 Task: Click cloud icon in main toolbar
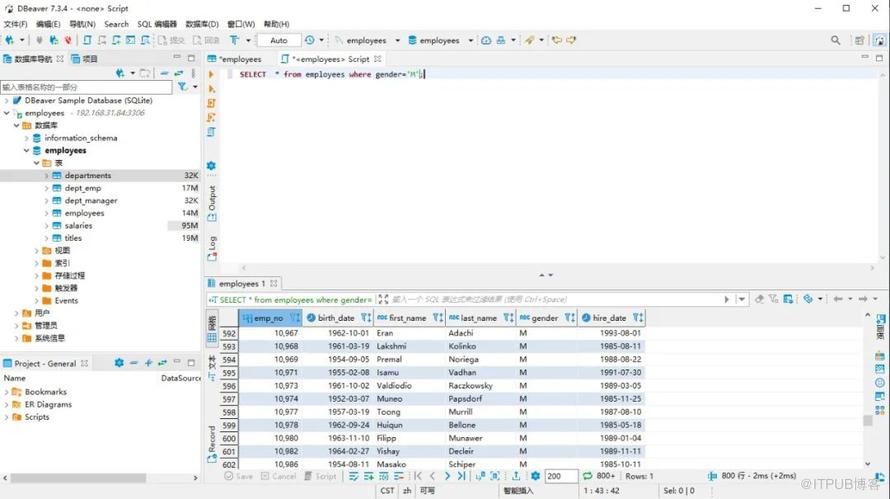pos(486,40)
